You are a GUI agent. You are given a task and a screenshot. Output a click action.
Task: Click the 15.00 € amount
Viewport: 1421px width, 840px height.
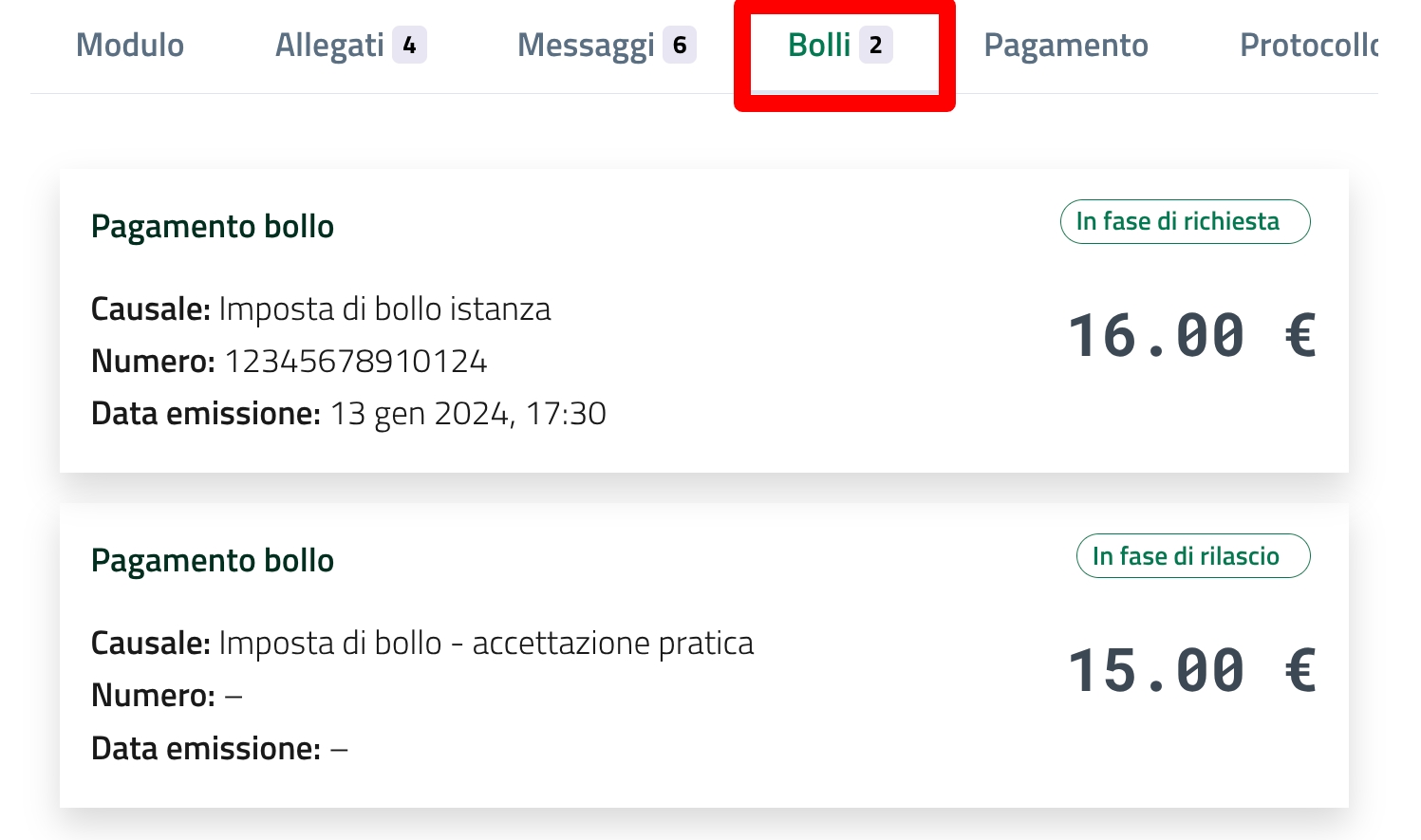point(1191,671)
